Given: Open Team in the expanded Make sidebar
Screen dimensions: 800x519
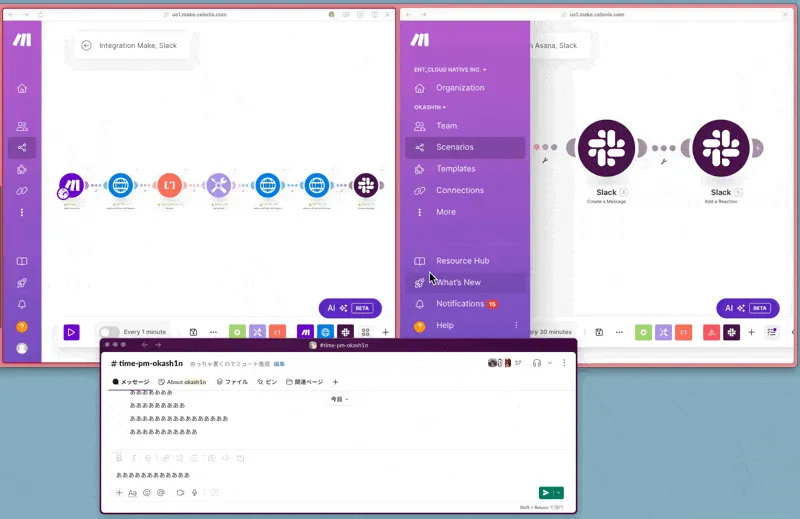Looking at the screenshot, I should (x=465, y=126).
